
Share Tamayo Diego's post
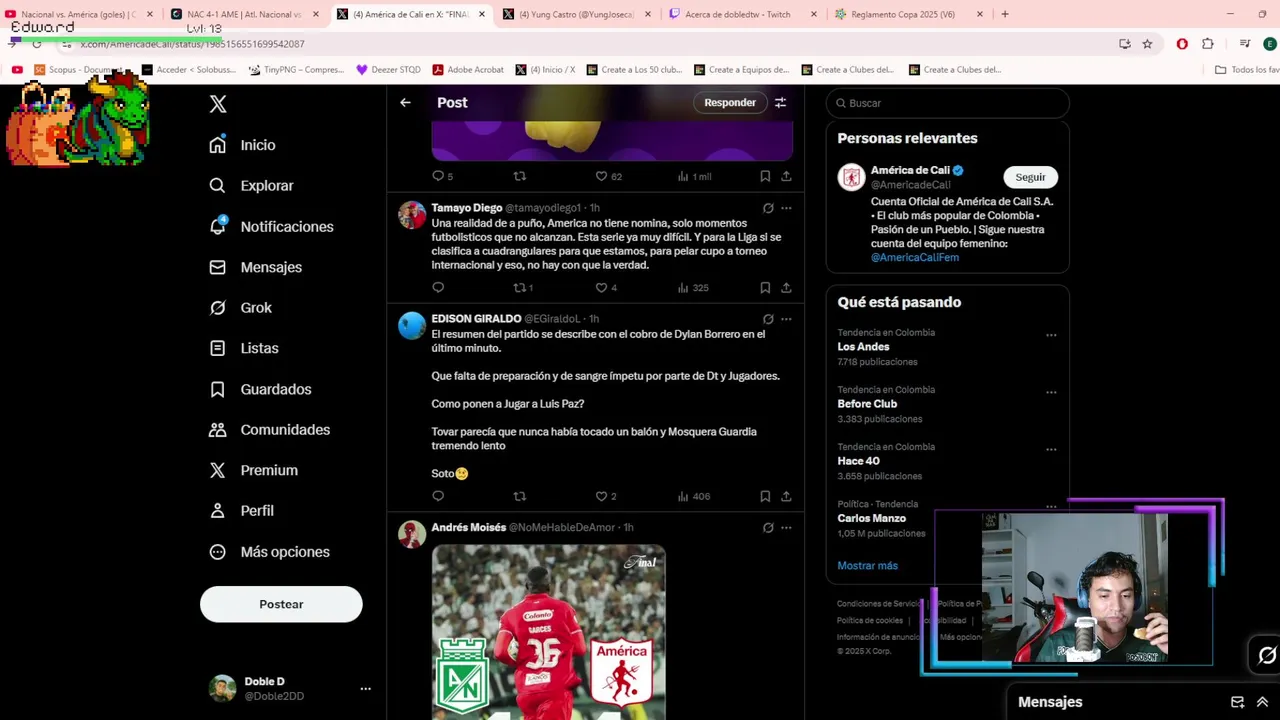[x=786, y=287]
